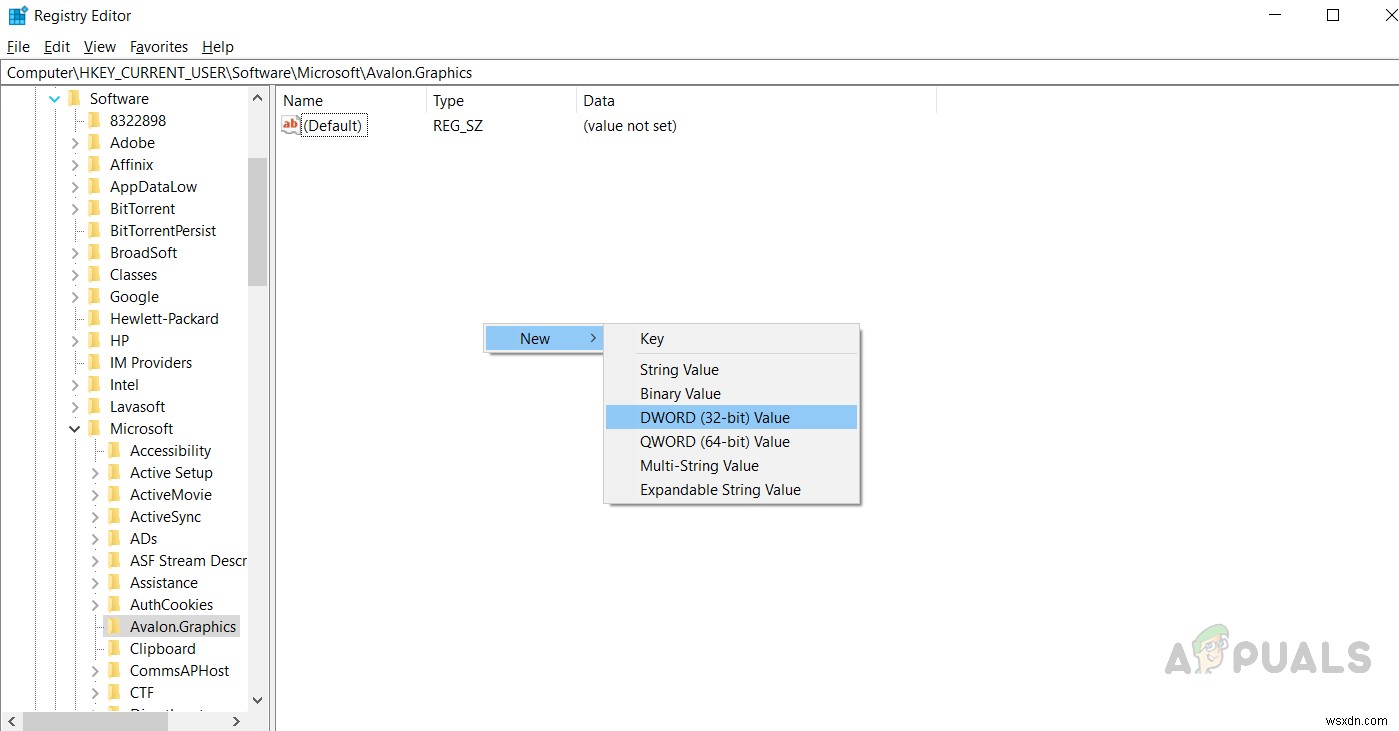
Task: Click the Clipboard folder icon
Action: click(x=114, y=648)
